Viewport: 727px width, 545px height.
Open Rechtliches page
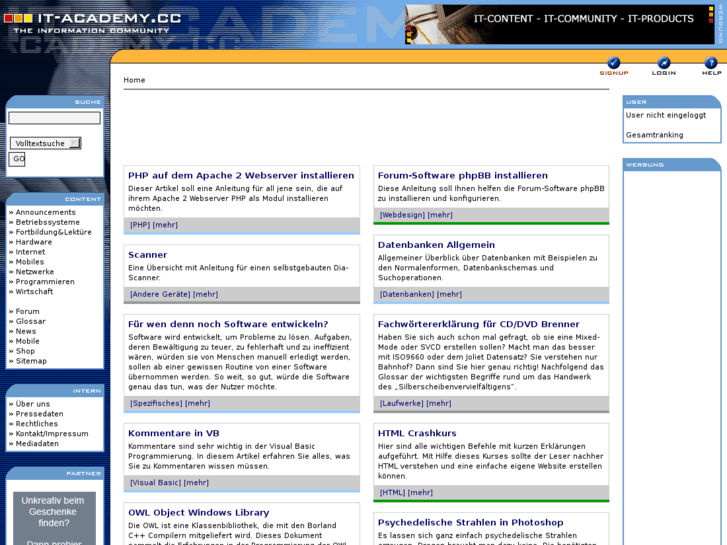(37, 424)
